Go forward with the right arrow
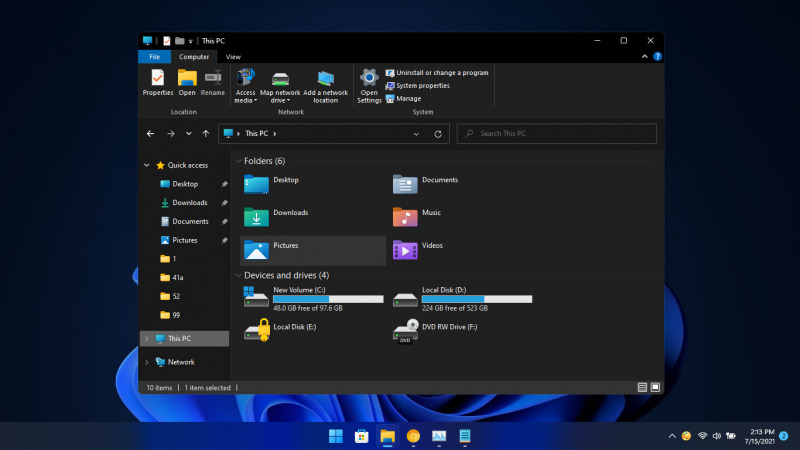 (171, 134)
